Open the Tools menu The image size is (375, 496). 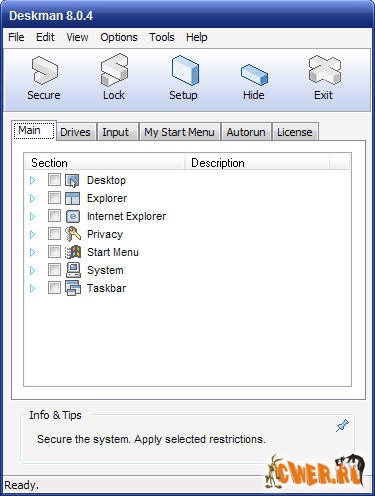(162, 37)
